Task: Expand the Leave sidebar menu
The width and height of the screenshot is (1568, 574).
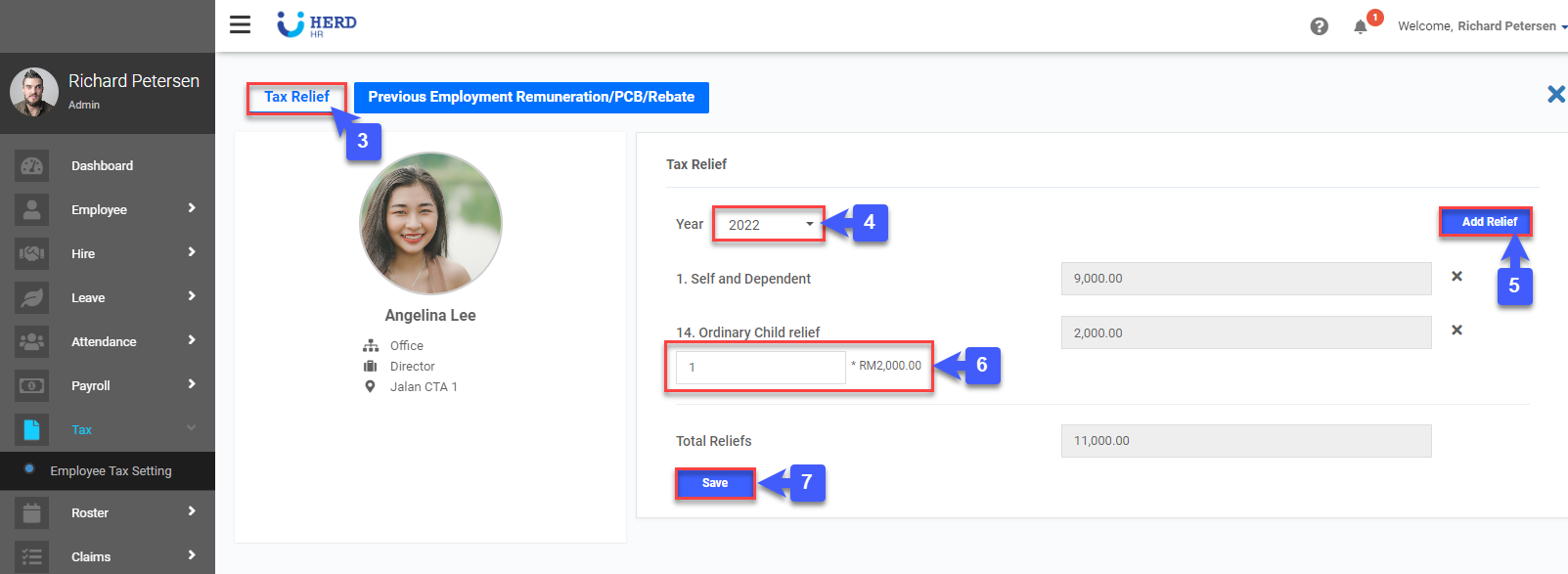Action: tap(108, 297)
